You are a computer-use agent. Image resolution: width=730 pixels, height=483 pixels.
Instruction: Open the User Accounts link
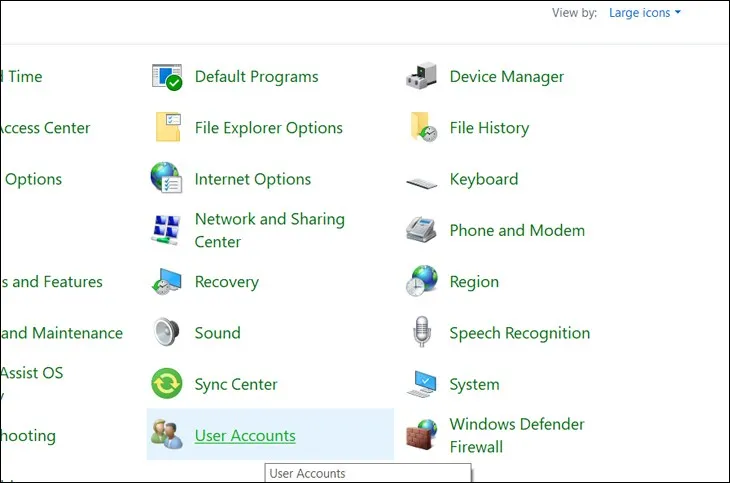(x=245, y=435)
